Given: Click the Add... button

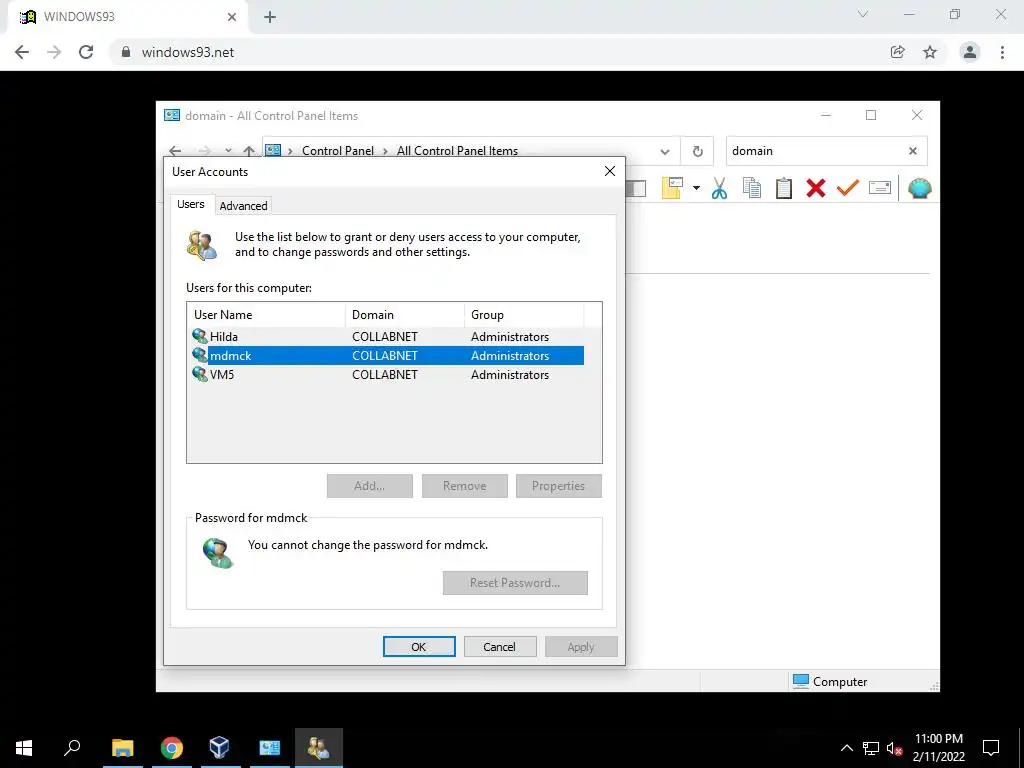Looking at the screenshot, I should coord(370,486).
